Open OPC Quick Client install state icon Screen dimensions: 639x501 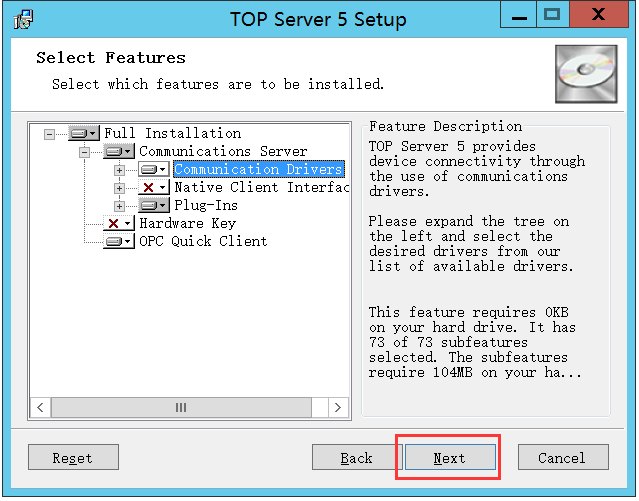118,241
